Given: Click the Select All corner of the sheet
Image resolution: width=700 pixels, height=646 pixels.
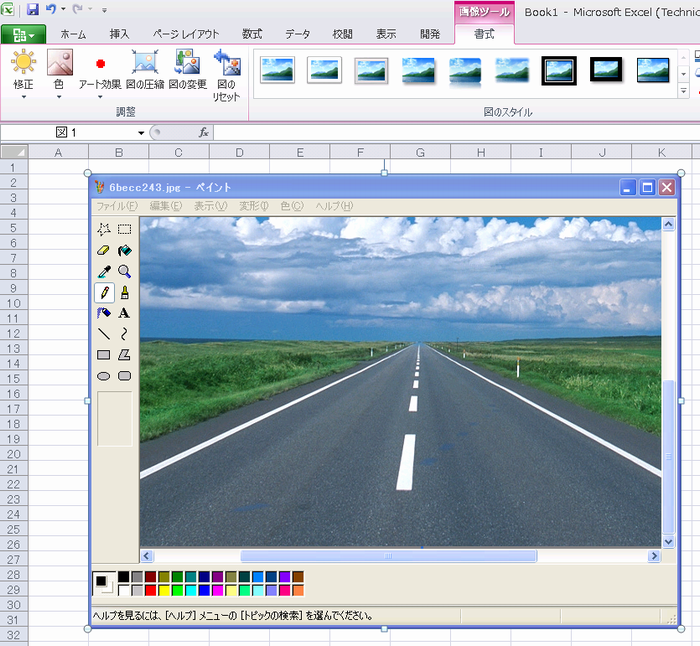Looking at the screenshot, I should pyautogui.click(x=14, y=152).
